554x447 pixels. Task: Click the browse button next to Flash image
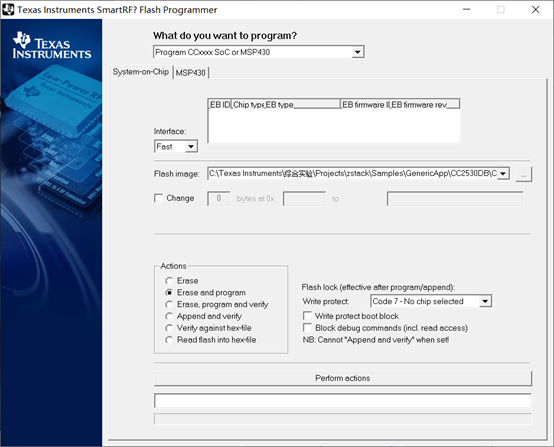pos(523,174)
